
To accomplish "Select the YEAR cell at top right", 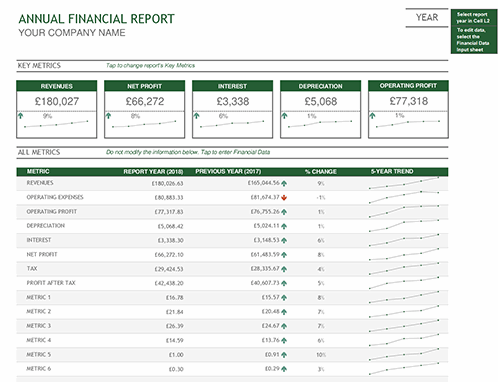I will (x=427, y=18).
